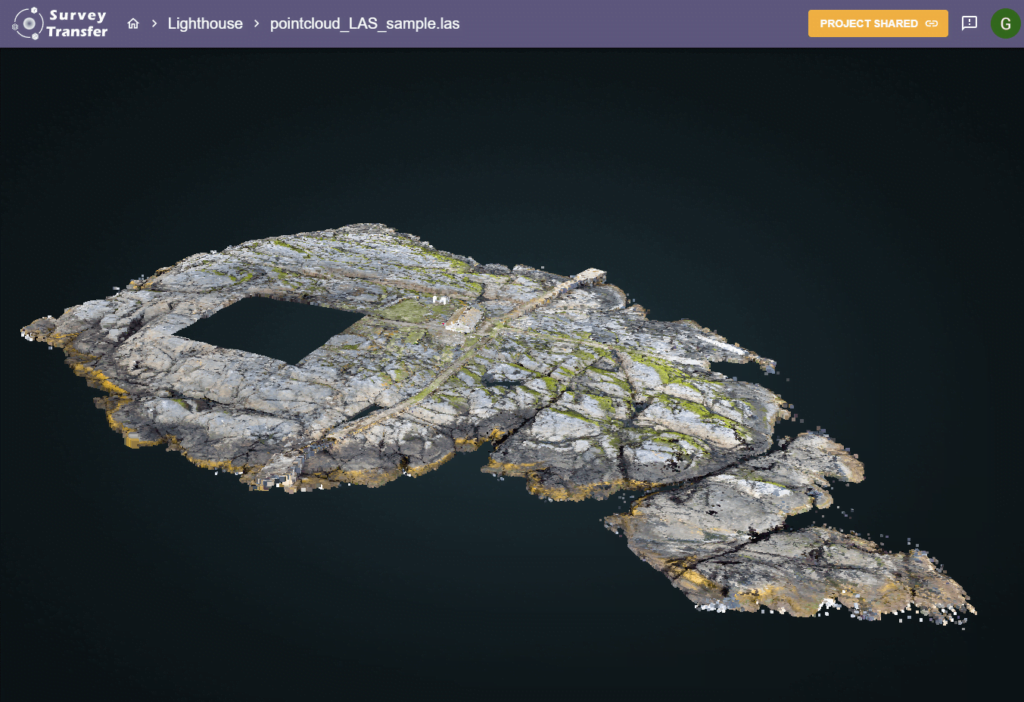Click the chain-link icon on PROJECT SHARED
The width and height of the screenshot is (1024, 702).
point(934,23)
